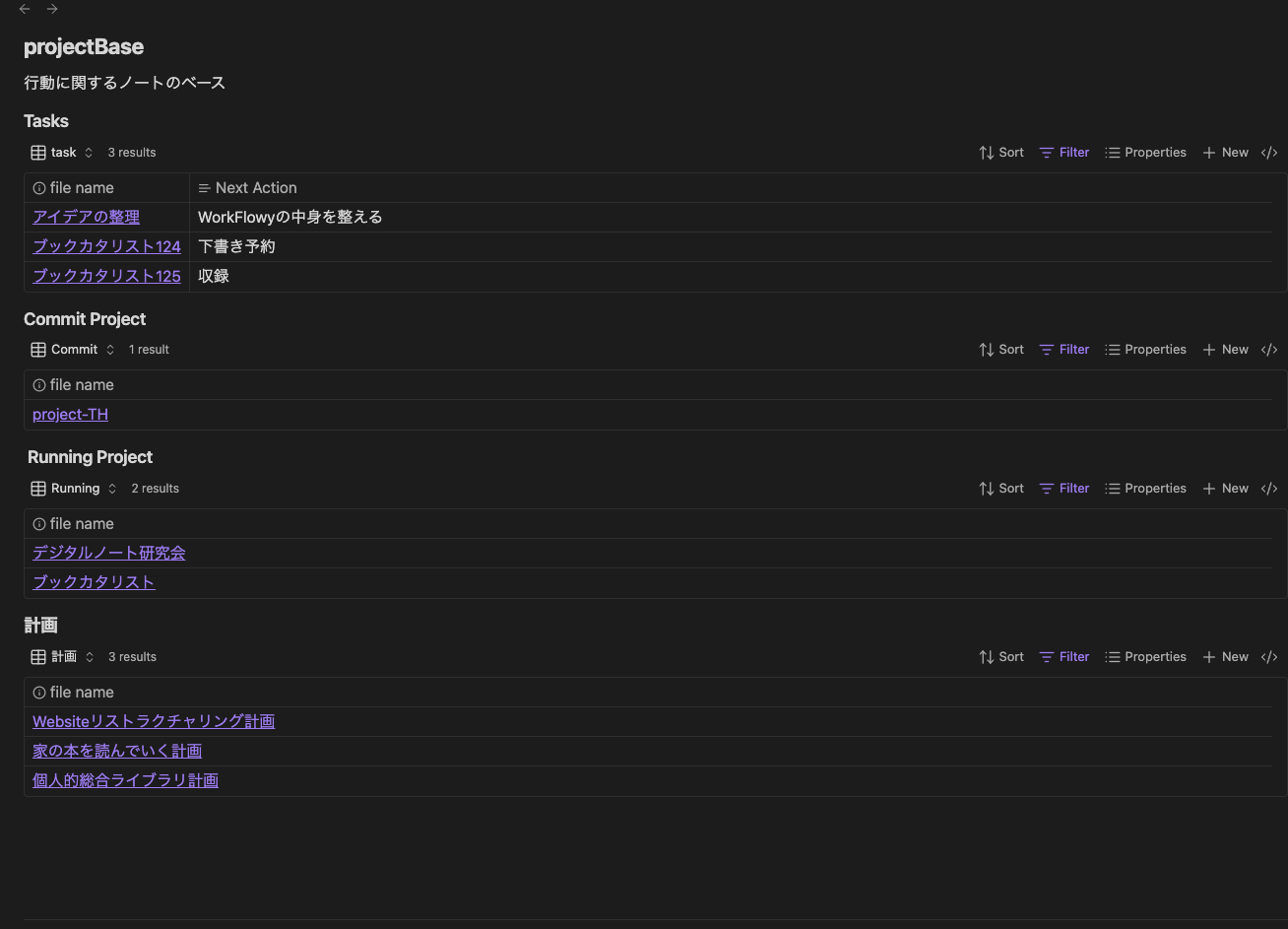Toggle the Filter on the Commit table
Image resolution: width=1288 pixels, height=929 pixels.
1063,349
